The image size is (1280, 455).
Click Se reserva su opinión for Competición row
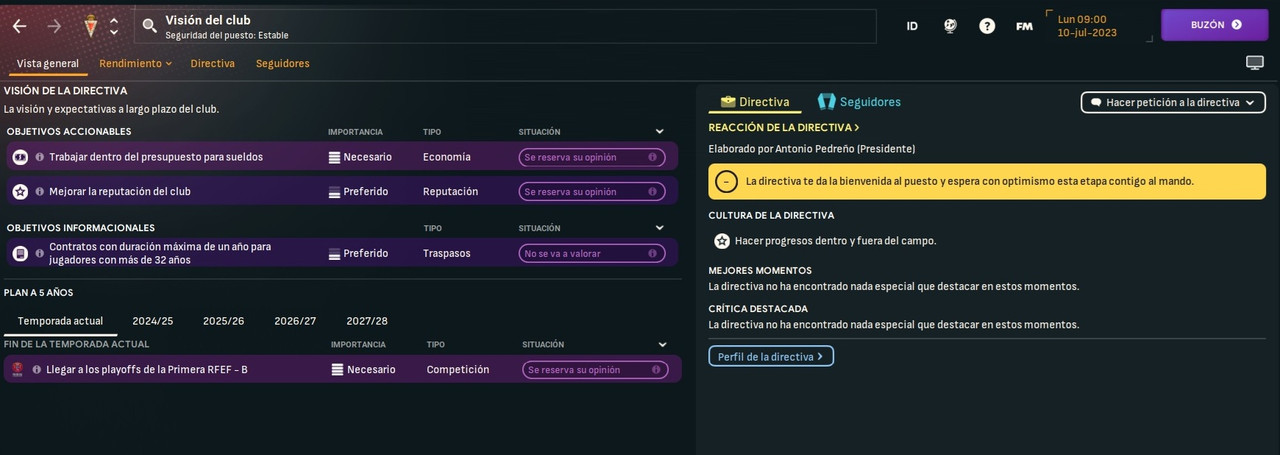pyautogui.click(x=595, y=369)
